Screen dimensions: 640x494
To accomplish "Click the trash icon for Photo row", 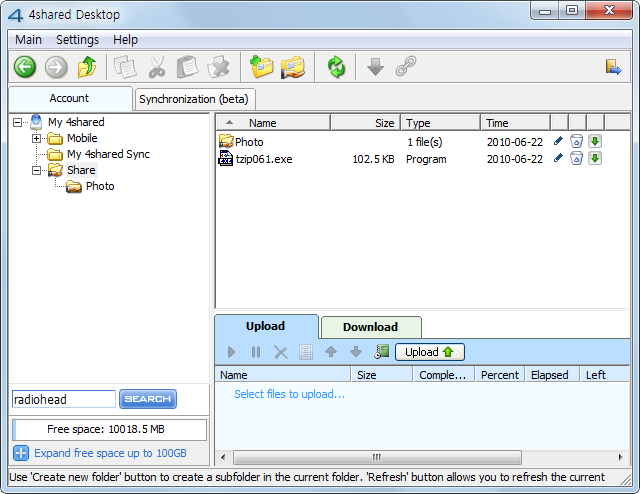I will (x=576, y=141).
